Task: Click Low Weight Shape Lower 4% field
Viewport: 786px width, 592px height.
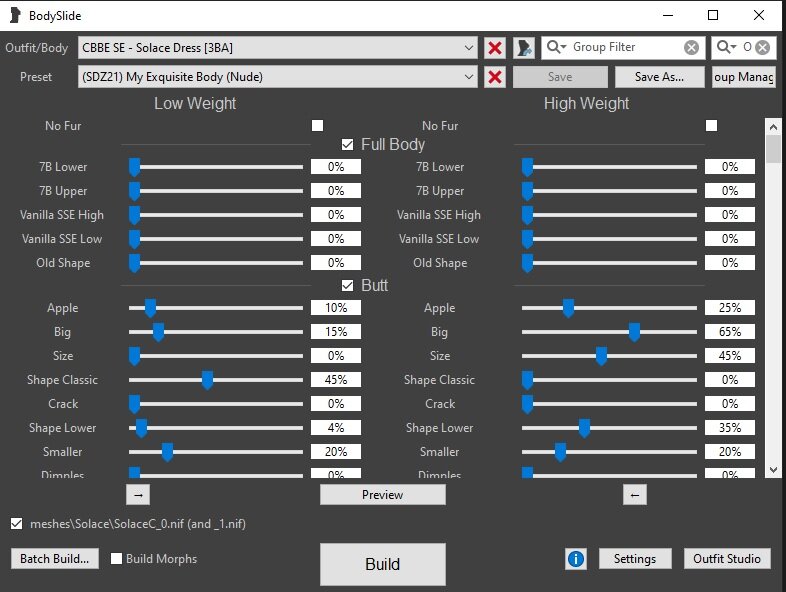Action: pos(336,428)
